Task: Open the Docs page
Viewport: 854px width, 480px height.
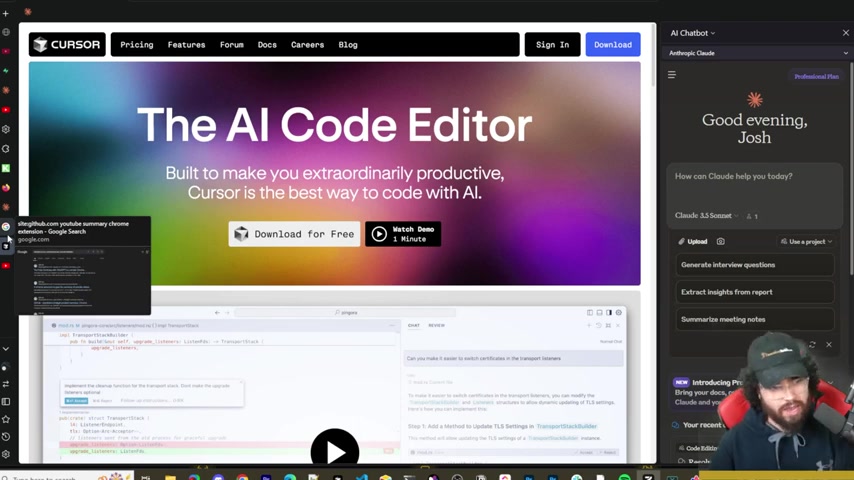Action: [x=267, y=45]
